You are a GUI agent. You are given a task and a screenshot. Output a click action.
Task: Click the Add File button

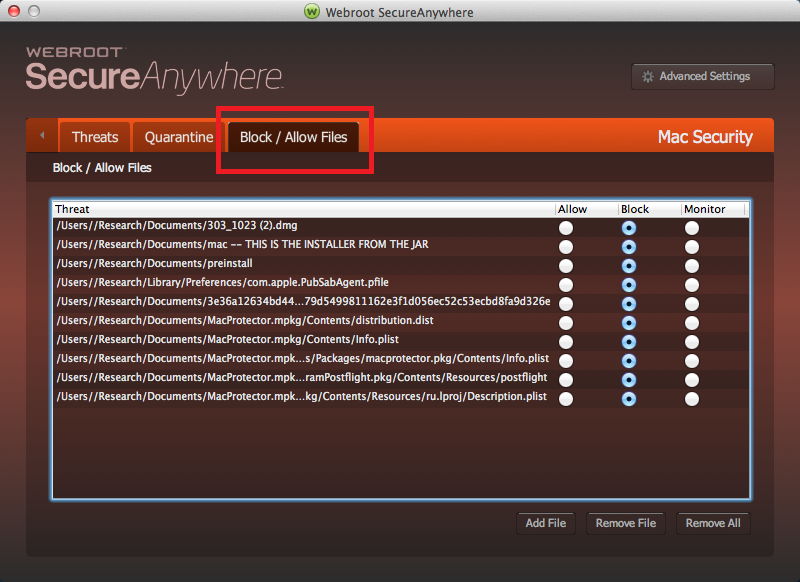545,523
